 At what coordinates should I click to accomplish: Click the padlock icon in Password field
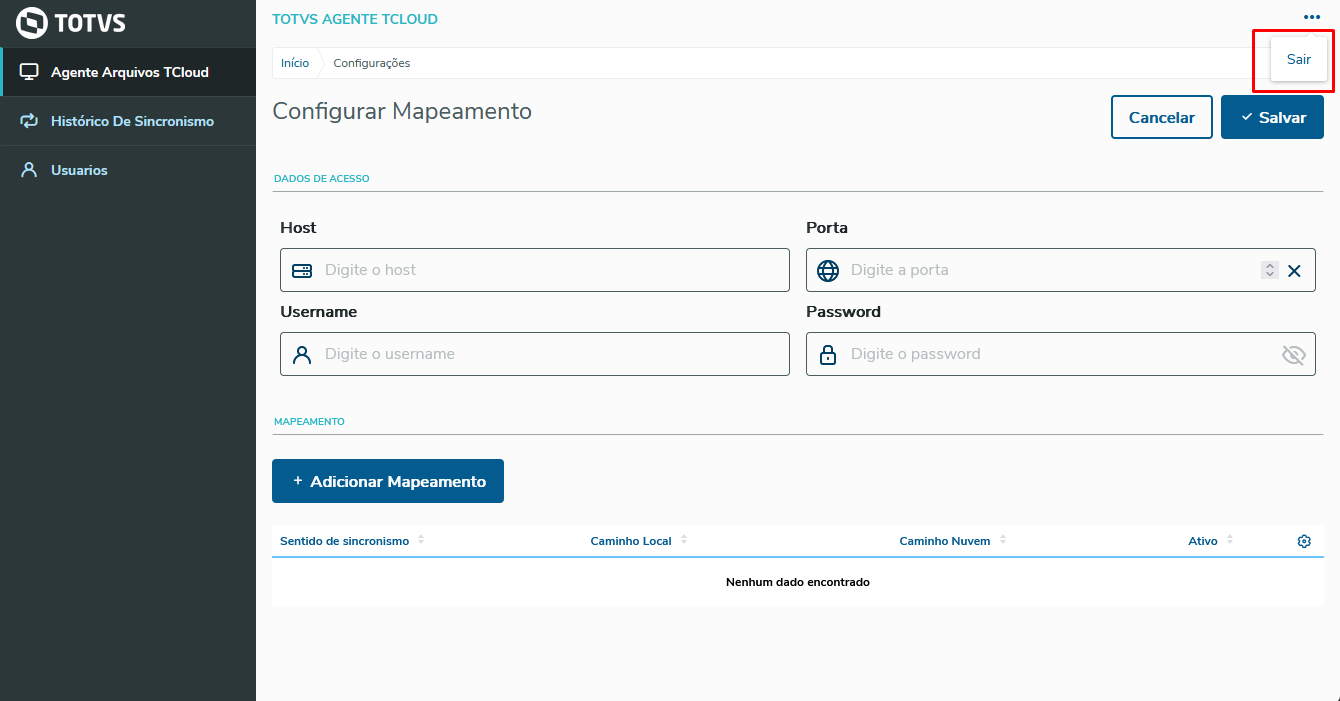pos(828,354)
